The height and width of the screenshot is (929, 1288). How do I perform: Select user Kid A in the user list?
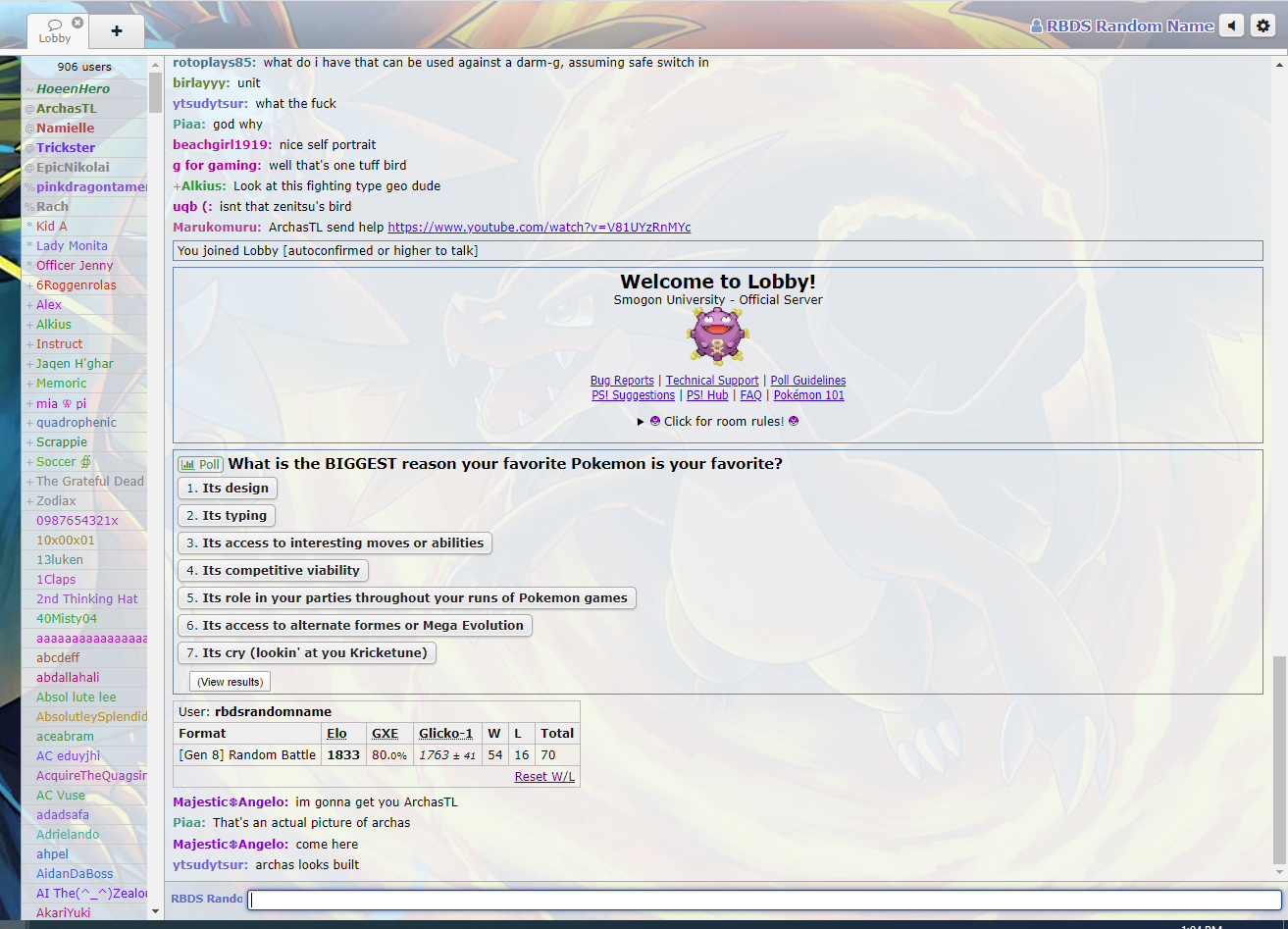[x=84, y=227]
